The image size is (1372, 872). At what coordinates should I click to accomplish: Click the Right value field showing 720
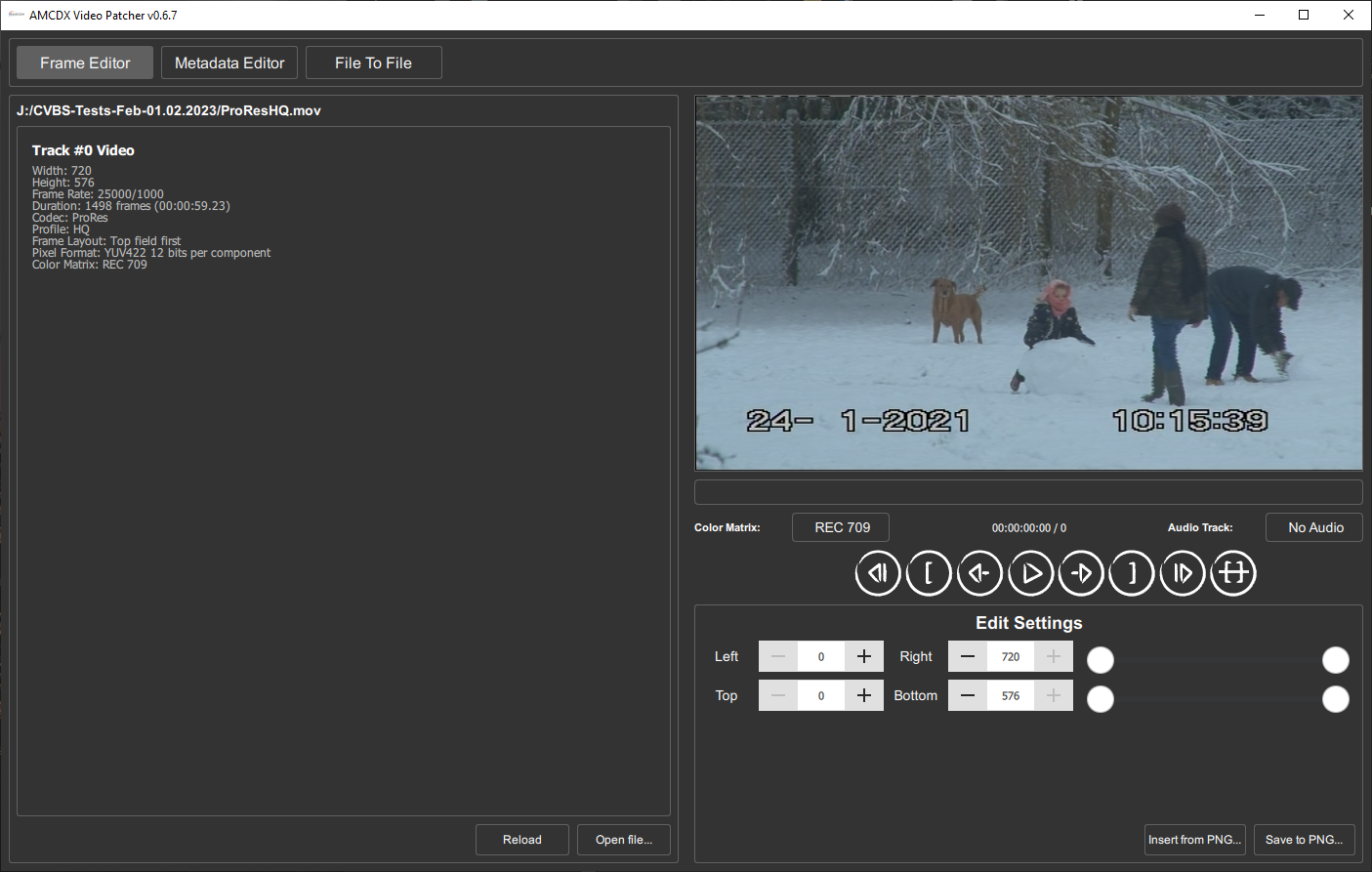coord(1011,656)
